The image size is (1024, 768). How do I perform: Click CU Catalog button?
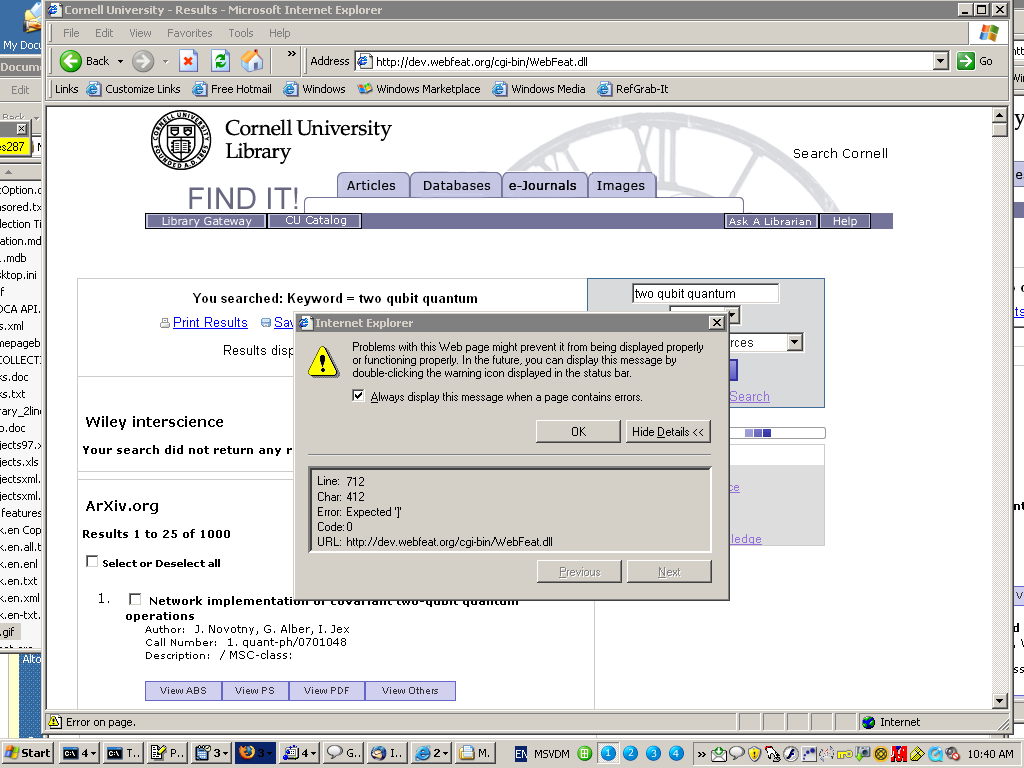pos(315,221)
